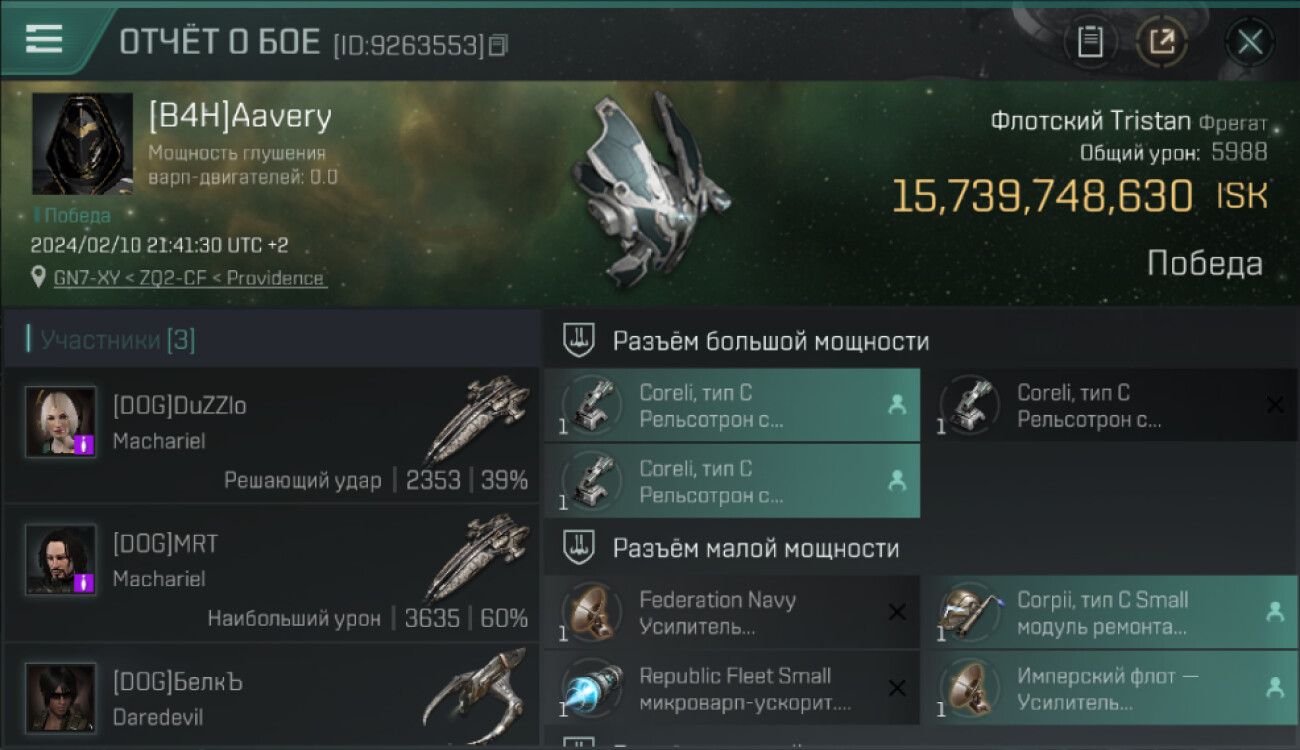Close the battle report window

tap(1250, 42)
